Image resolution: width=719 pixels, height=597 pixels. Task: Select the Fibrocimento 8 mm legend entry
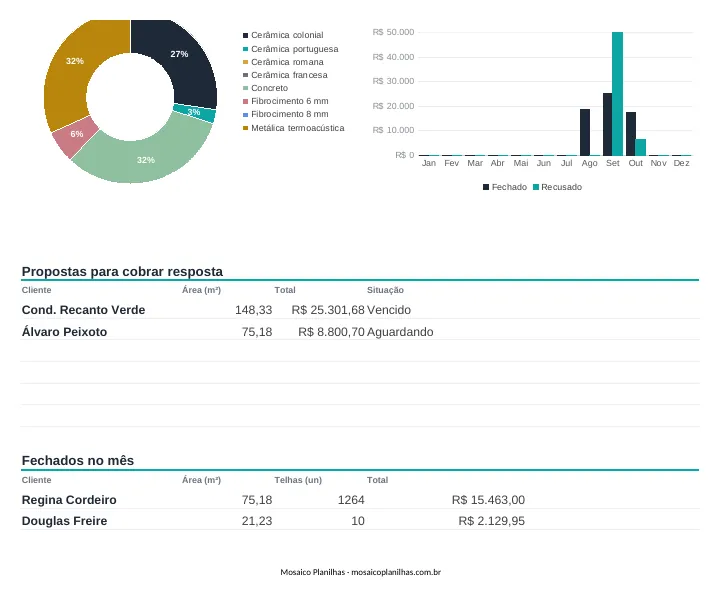pos(286,114)
